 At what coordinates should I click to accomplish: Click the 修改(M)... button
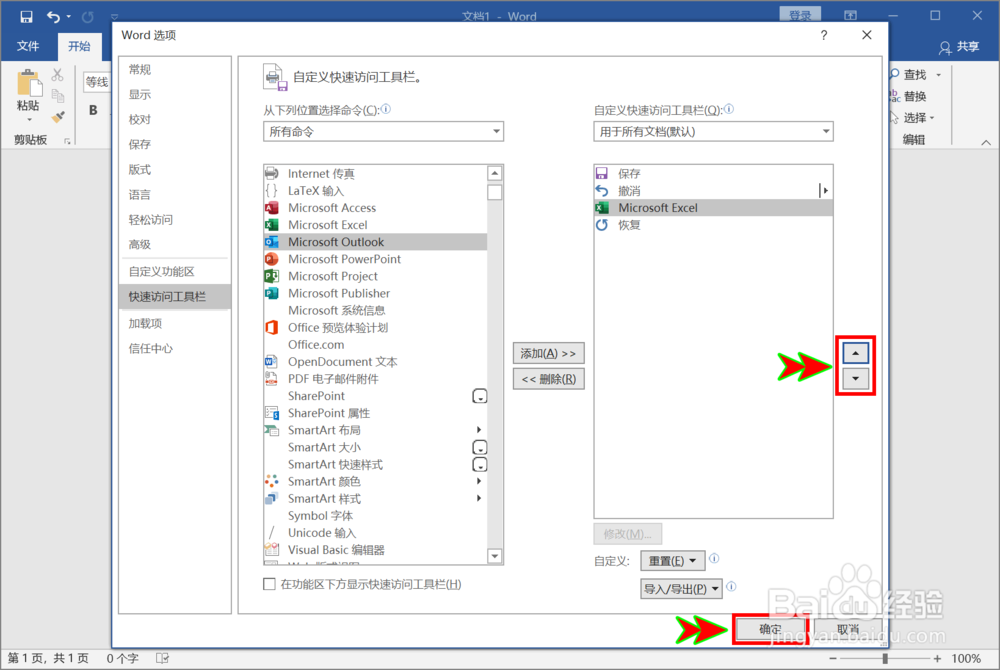click(x=628, y=534)
